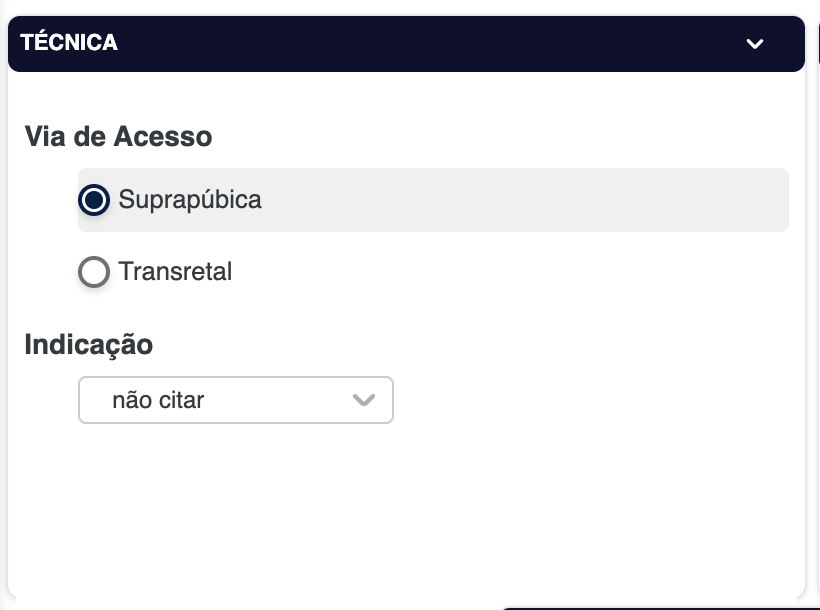
Task: Click the Transretal option label
Action: pyautogui.click(x=175, y=272)
